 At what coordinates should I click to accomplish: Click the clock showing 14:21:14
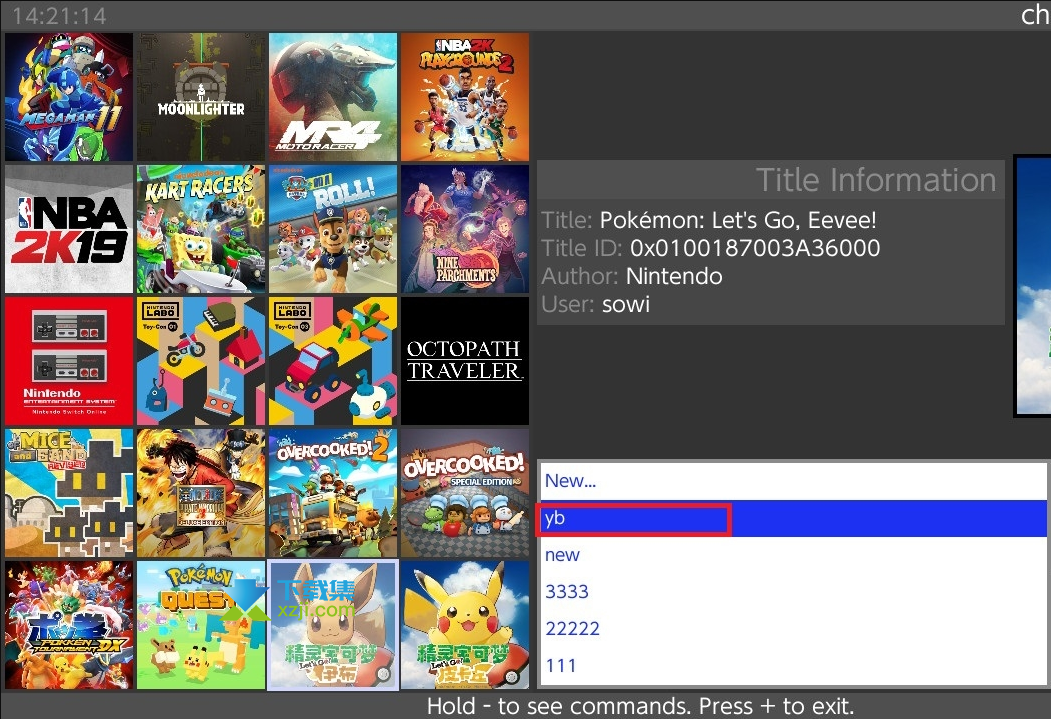click(x=59, y=15)
